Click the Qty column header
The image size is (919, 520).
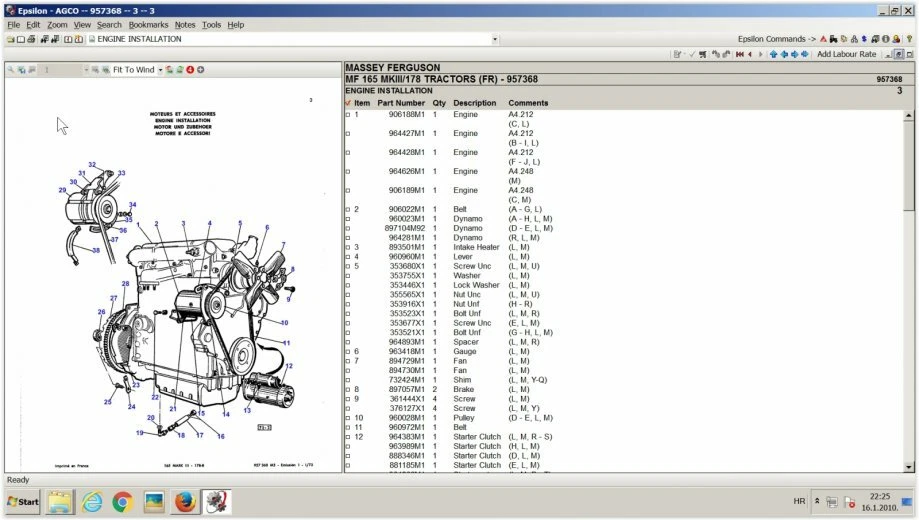[439, 103]
